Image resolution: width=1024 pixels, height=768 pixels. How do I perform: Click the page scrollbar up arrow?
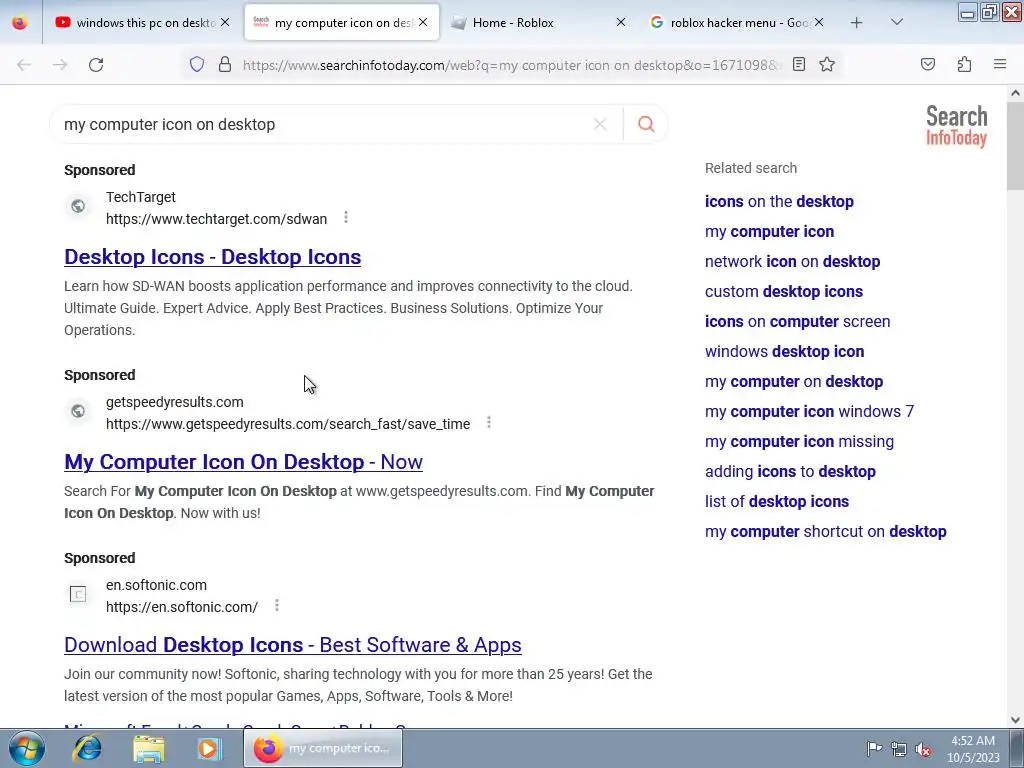1015,93
